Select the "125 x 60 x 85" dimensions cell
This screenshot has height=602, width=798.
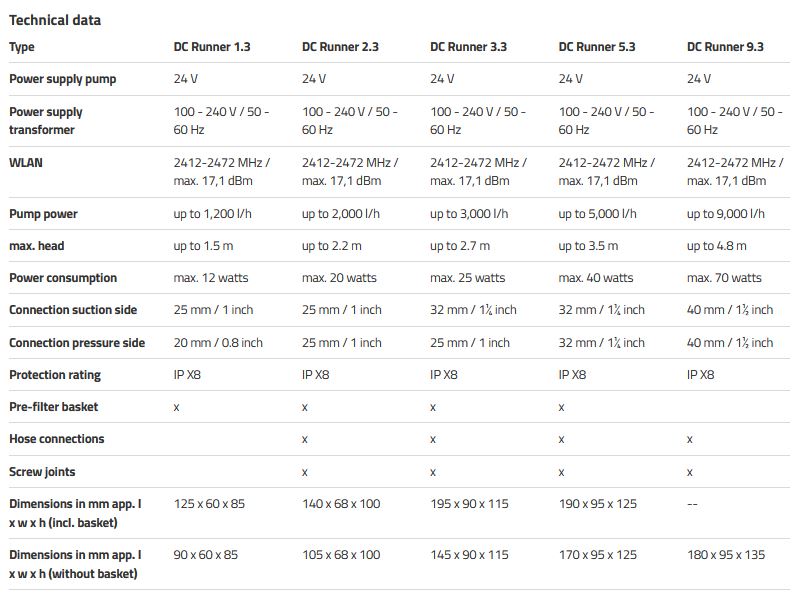click(x=209, y=504)
